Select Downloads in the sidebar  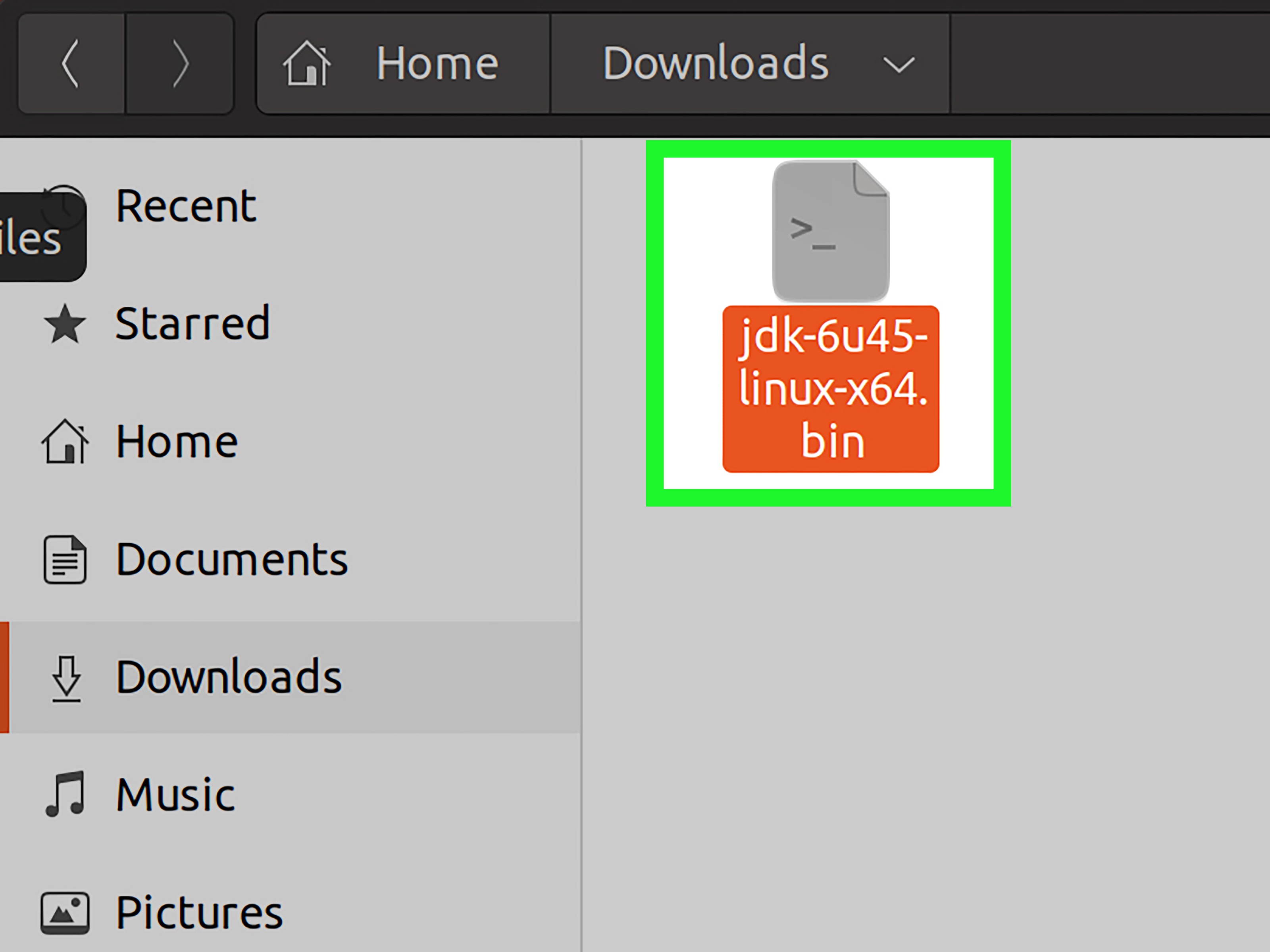(290, 677)
